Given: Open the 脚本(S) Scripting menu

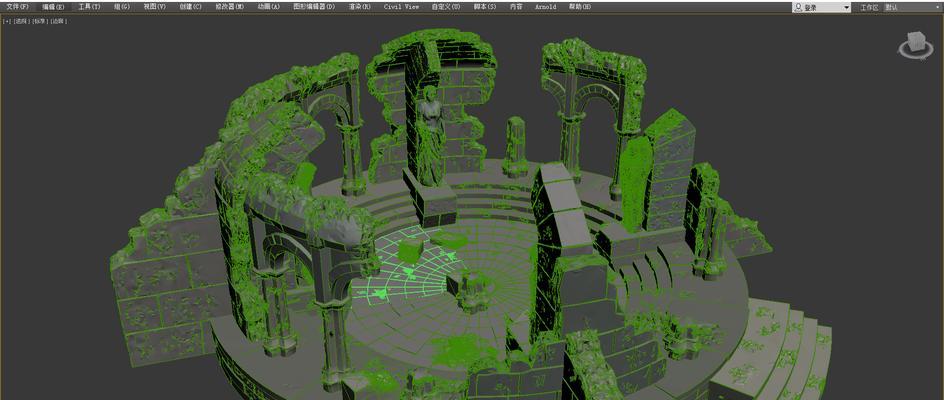Looking at the screenshot, I should (x=485, y=7).
